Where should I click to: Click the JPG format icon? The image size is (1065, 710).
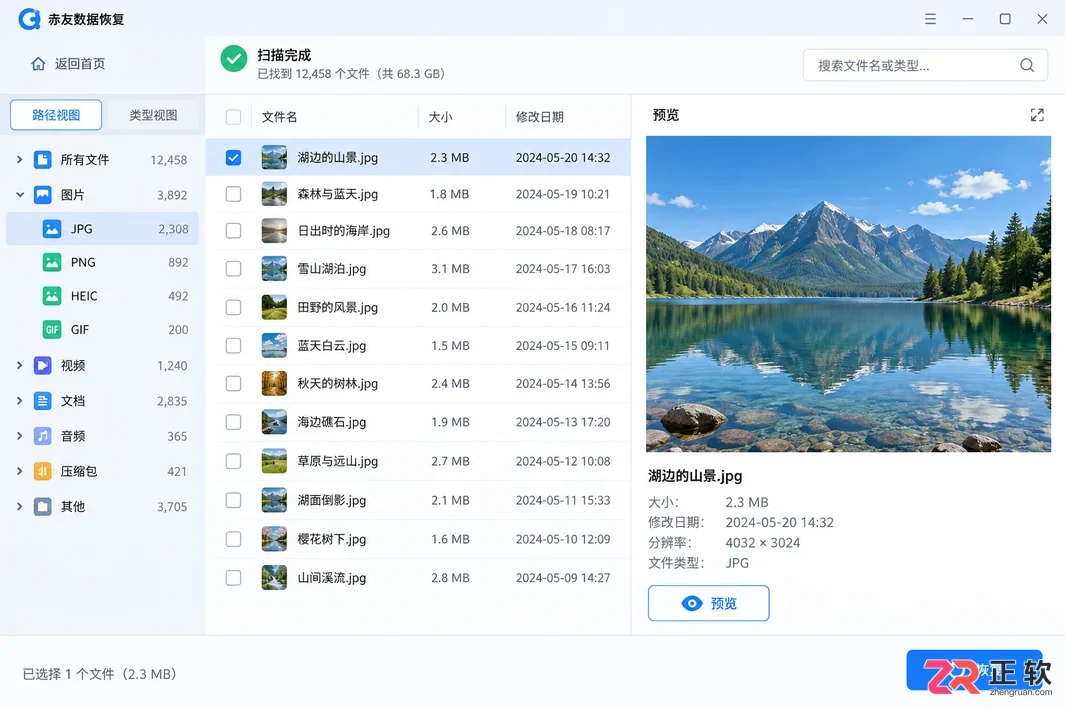click(52, 229)
